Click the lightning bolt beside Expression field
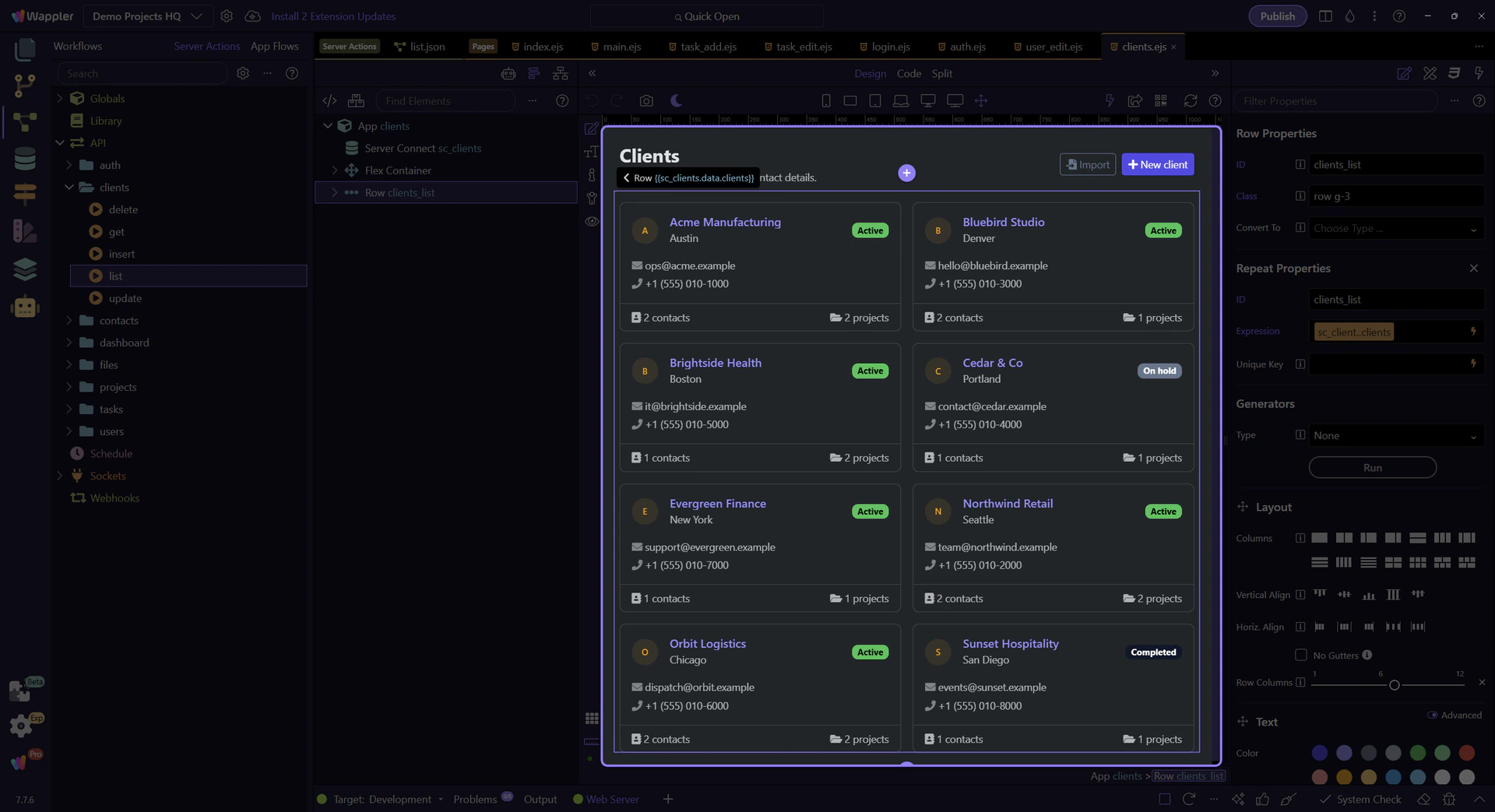This screenshot has height=812, width=1495. pos(1473,332)
